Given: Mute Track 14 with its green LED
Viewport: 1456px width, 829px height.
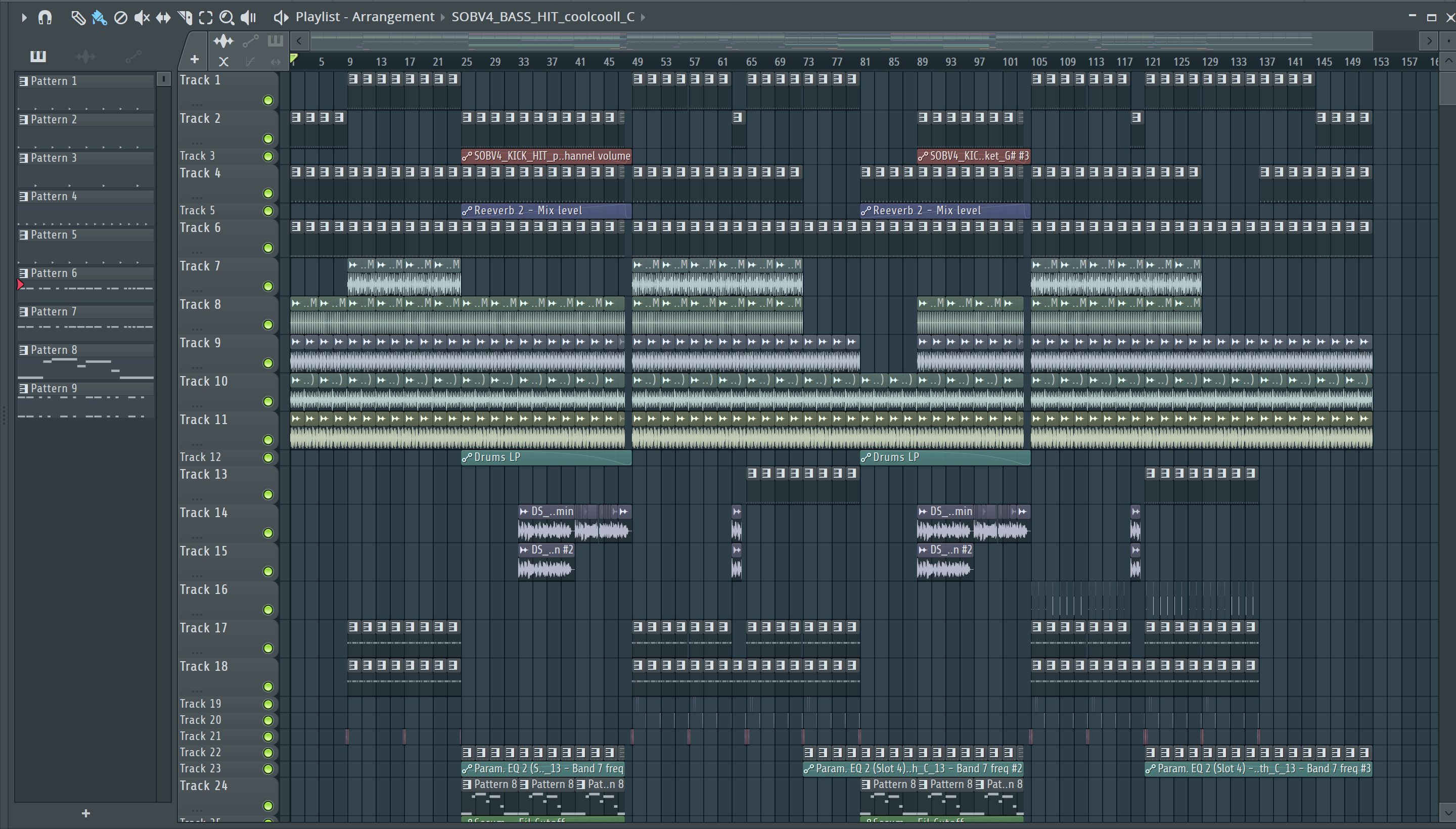Looking at the screenshot, I should click(x=268, y=533).
